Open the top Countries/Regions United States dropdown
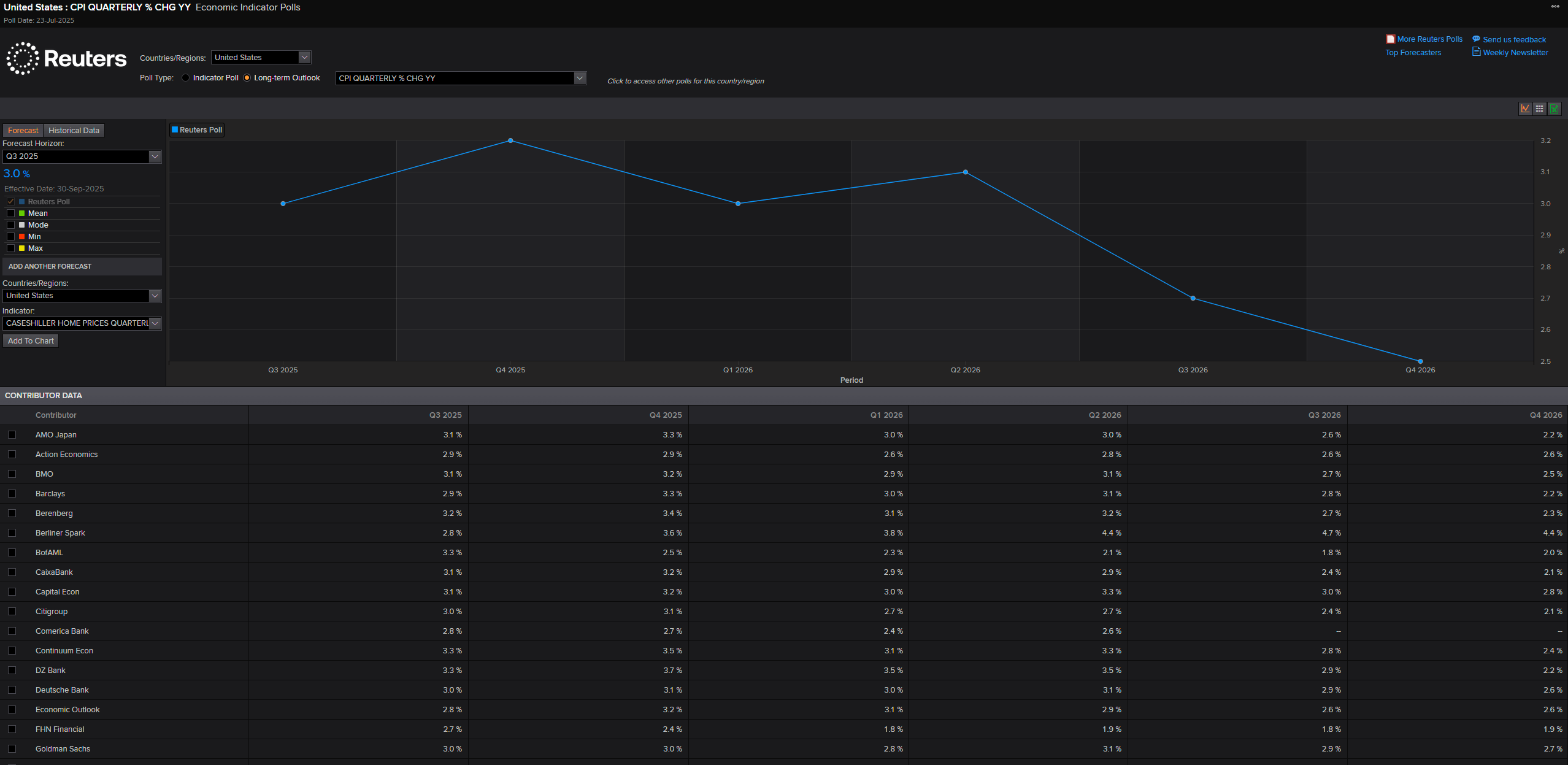Viewport: 1568px width, 765px height. 261,58
